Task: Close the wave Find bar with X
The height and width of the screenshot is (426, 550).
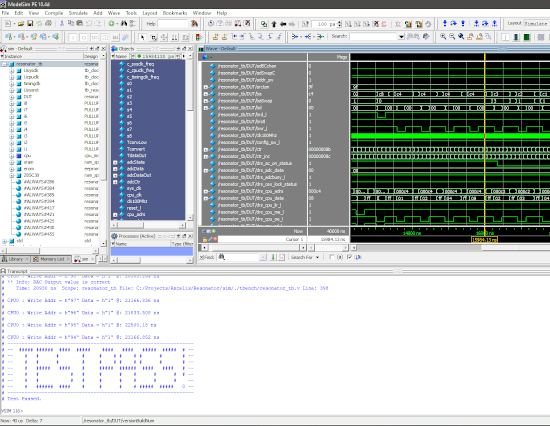Action: click(x=201, y=257)
